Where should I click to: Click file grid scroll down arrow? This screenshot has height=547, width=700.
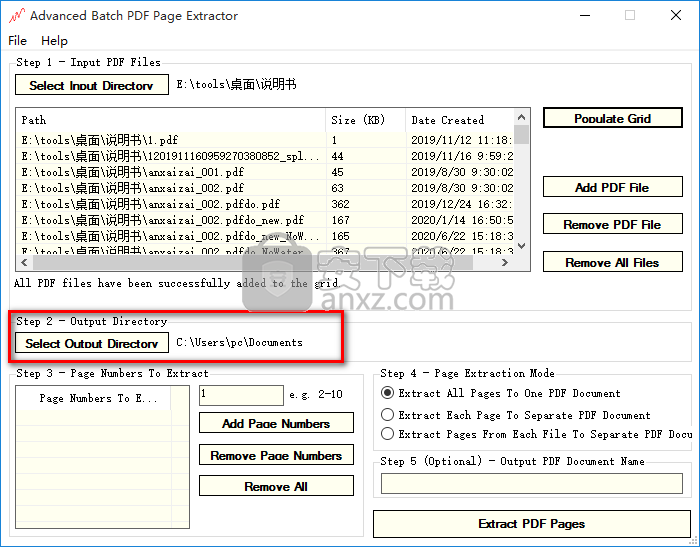click(x=521, y=246)
